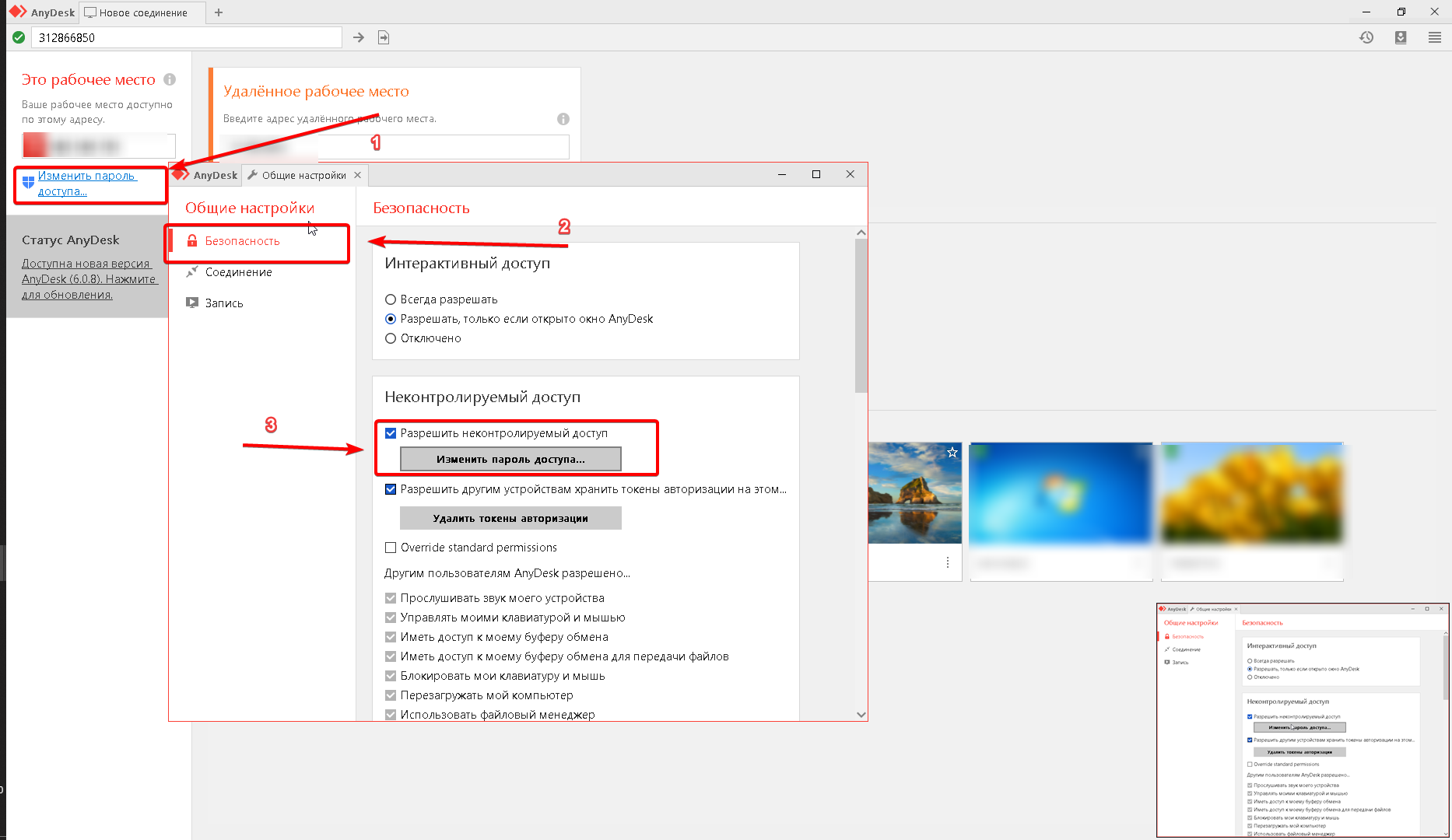Open the yellow flowers desktop thumbnail

tap(1252, 493)
